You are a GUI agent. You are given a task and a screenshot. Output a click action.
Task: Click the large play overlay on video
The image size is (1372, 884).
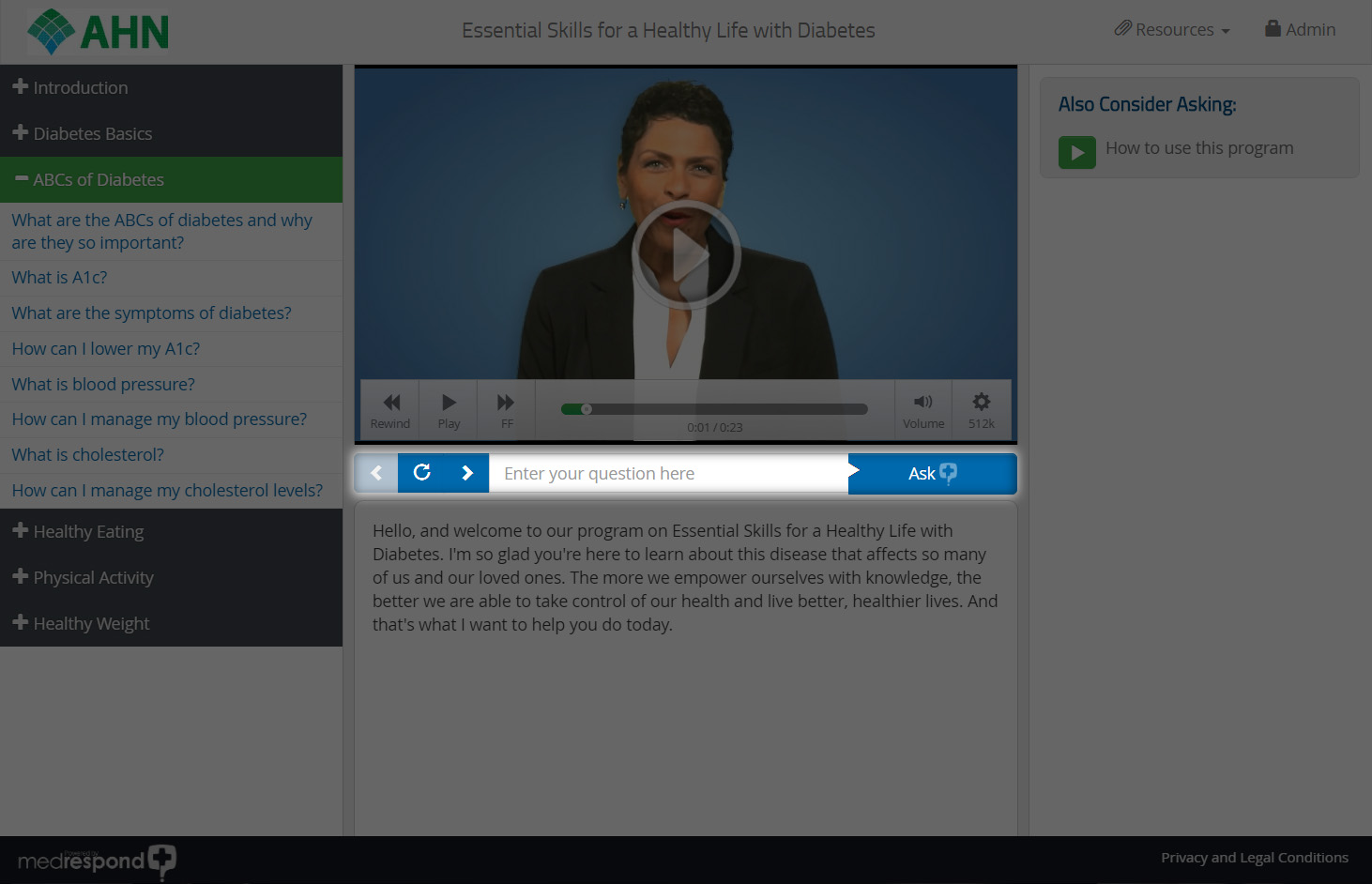coord(686,255)
